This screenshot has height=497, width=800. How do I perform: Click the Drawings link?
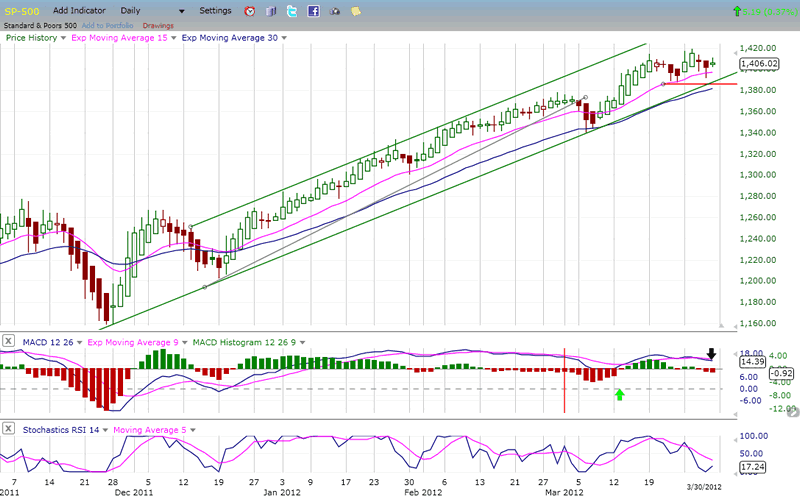click(158, 26)
